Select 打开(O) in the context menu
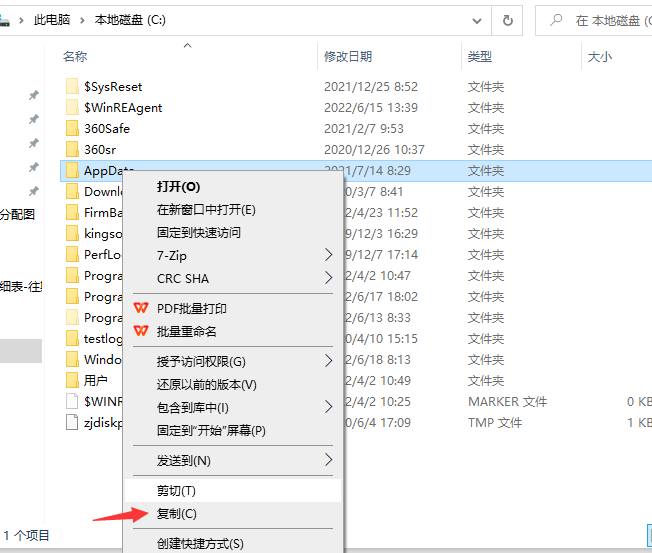 pyautogui.click(x=178, y=187)
